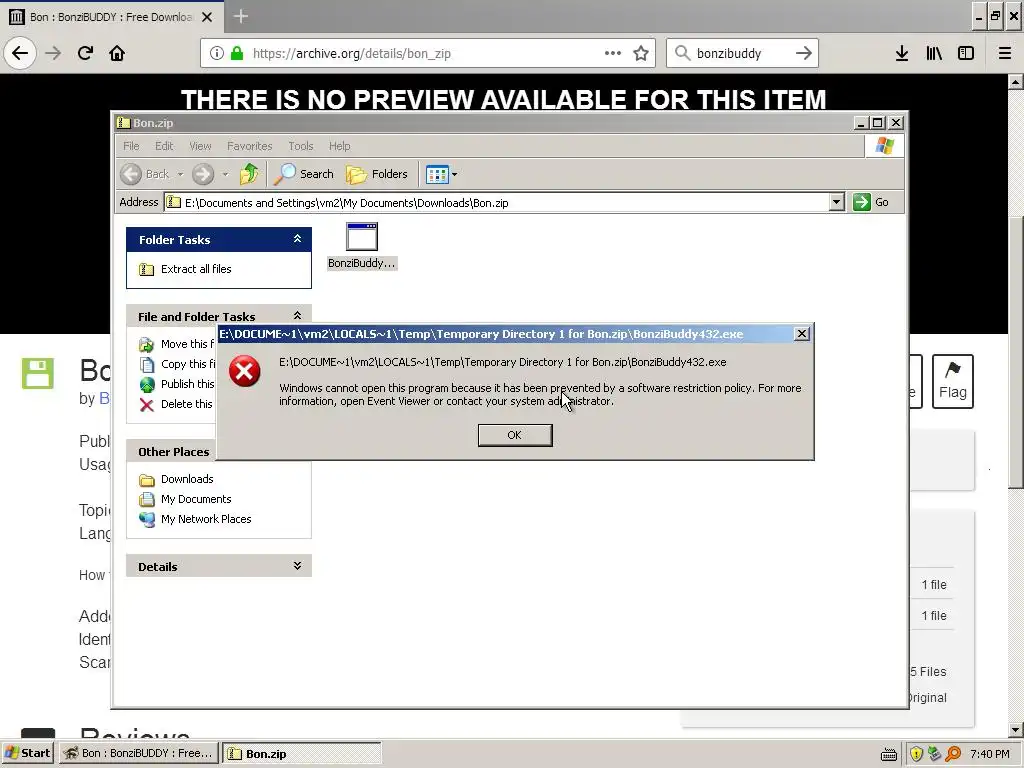The height and width of the screenshot is (768, 1024).
Task: Click Explorer Back button
Action: tap(146, 174)
